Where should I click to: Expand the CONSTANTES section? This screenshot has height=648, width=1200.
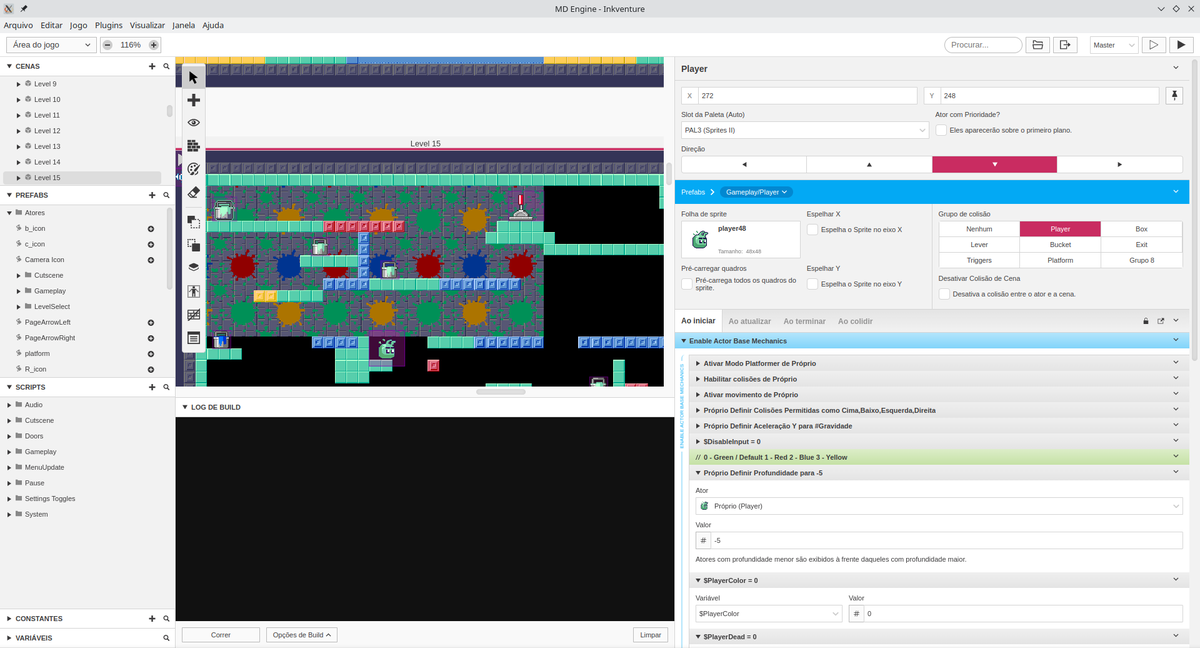9,619
